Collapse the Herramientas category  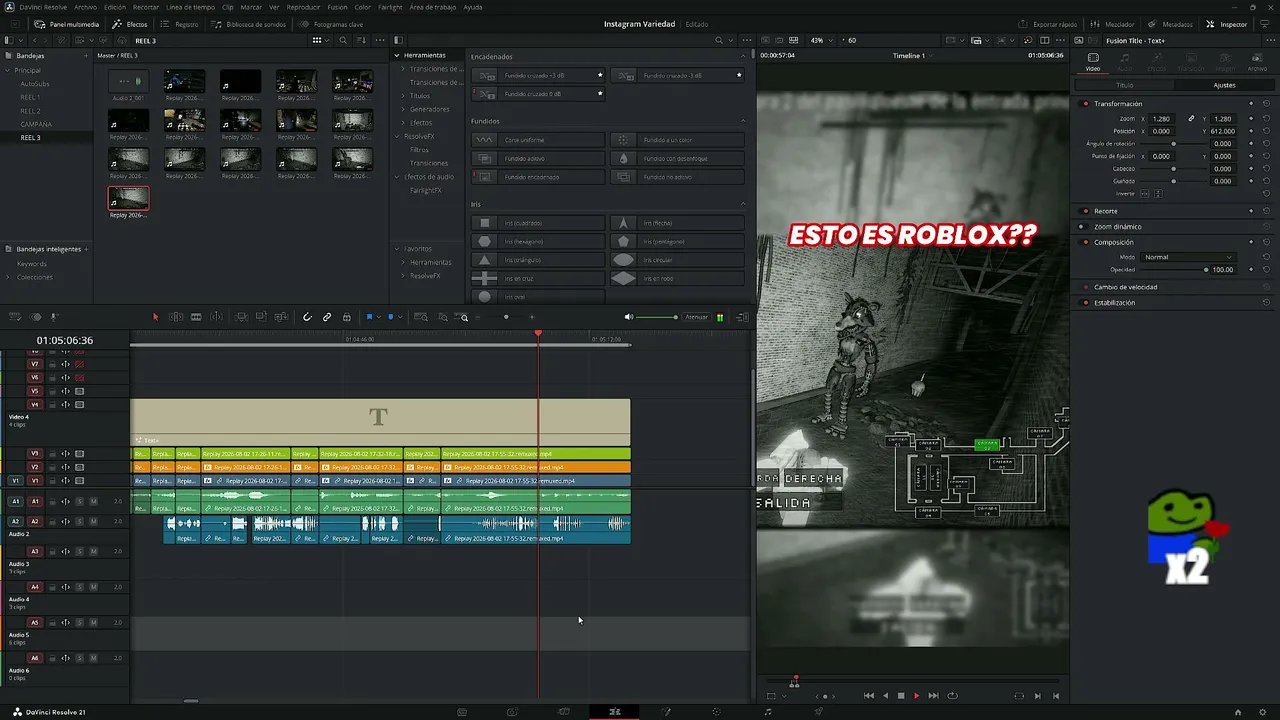tap(397, 55)
